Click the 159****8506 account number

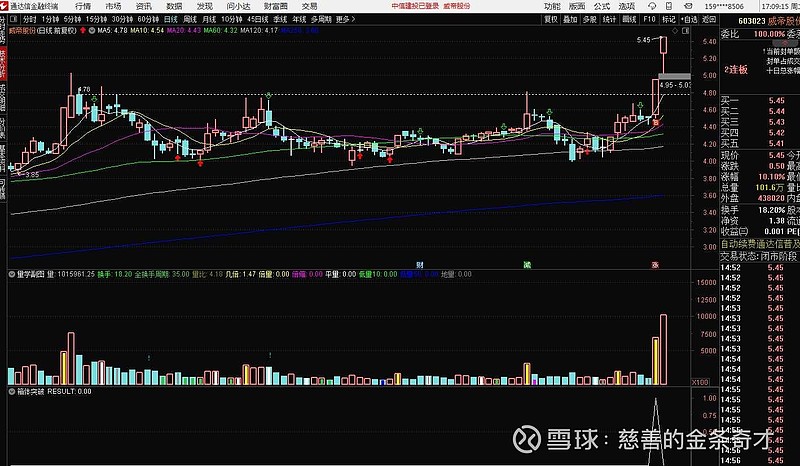(x=724, y=6)
